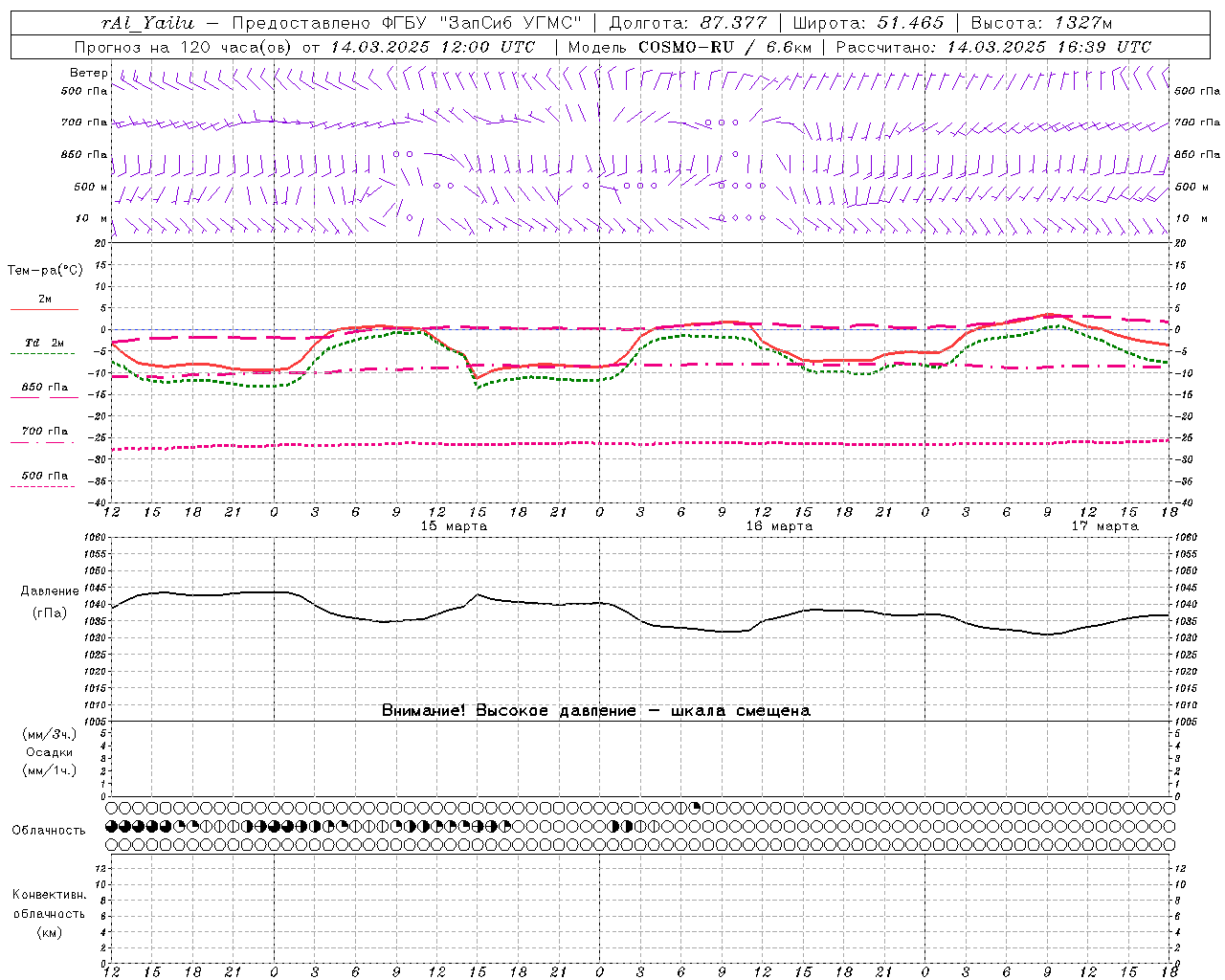Click the Давление panel label
This screenshot has height=980, width=1225.
click(50, 591)
